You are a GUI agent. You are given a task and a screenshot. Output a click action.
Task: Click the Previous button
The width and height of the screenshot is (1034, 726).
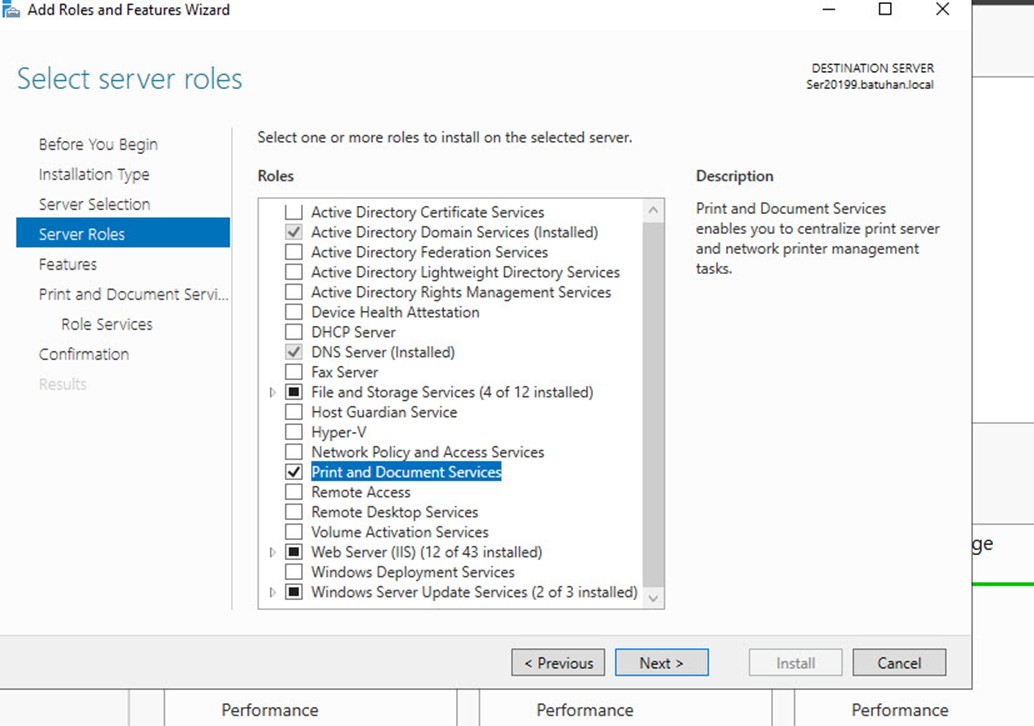[x=558, y=663]
